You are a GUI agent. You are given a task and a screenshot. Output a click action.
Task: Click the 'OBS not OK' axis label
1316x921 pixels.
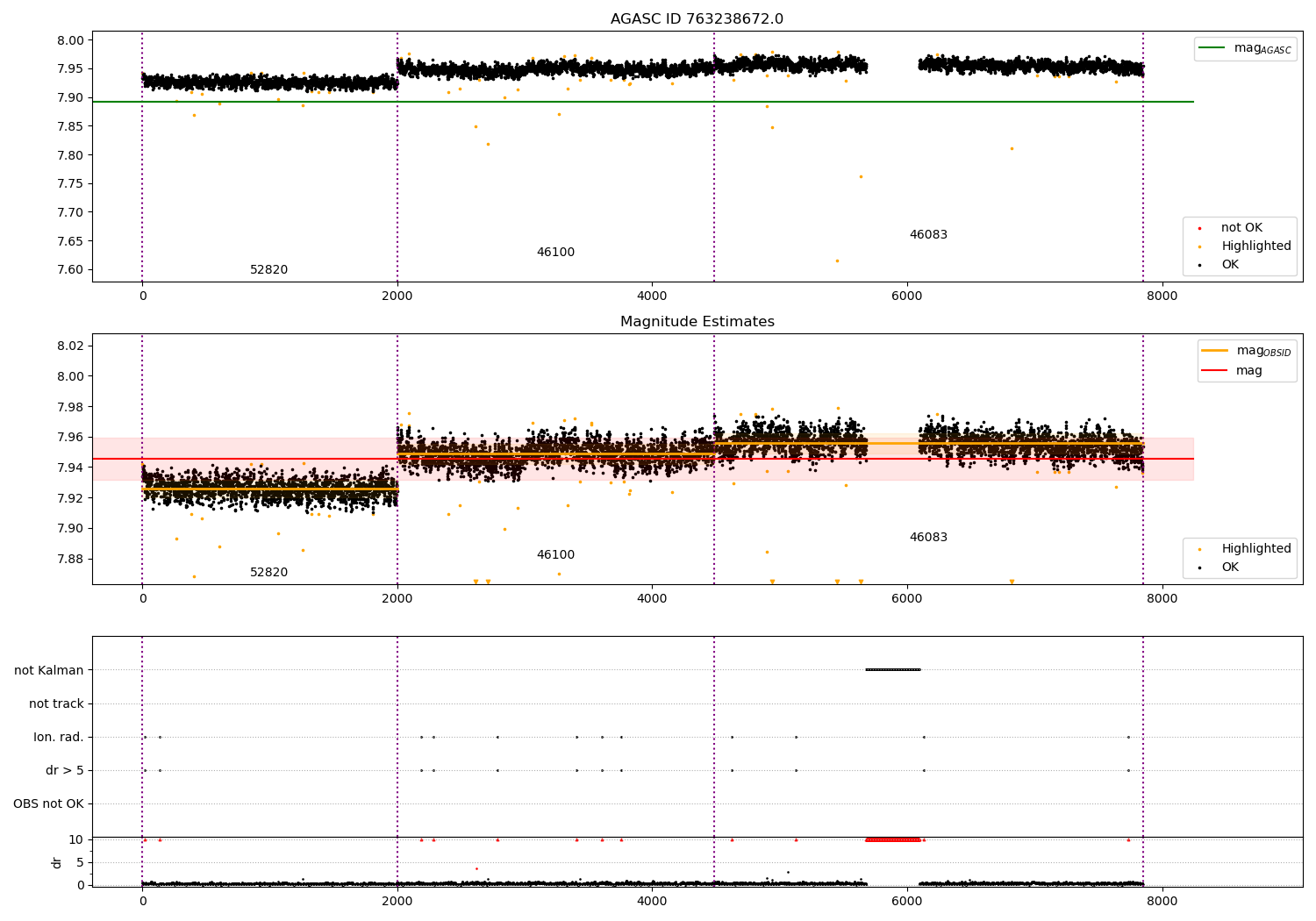tap(48, 804)
